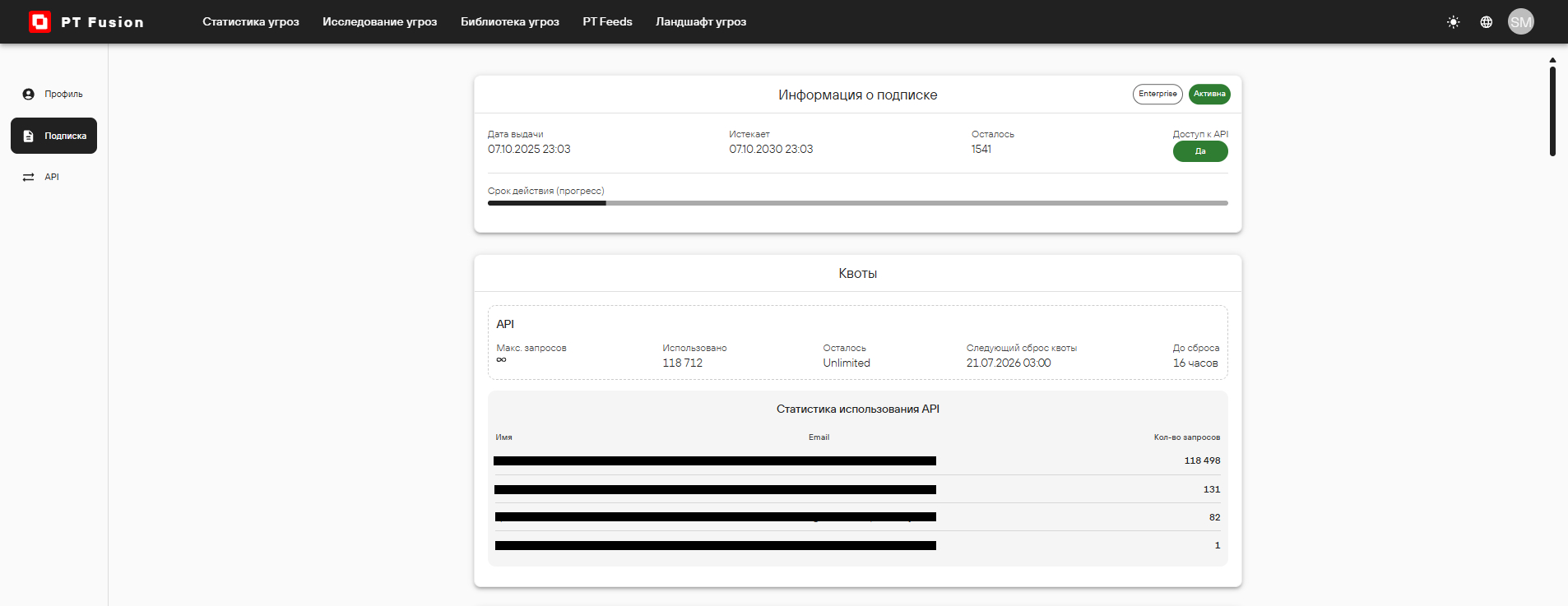Viewport: 1568px width, 606px height.
Task: Click the Доступ к API label
Action: [1200, 134]
